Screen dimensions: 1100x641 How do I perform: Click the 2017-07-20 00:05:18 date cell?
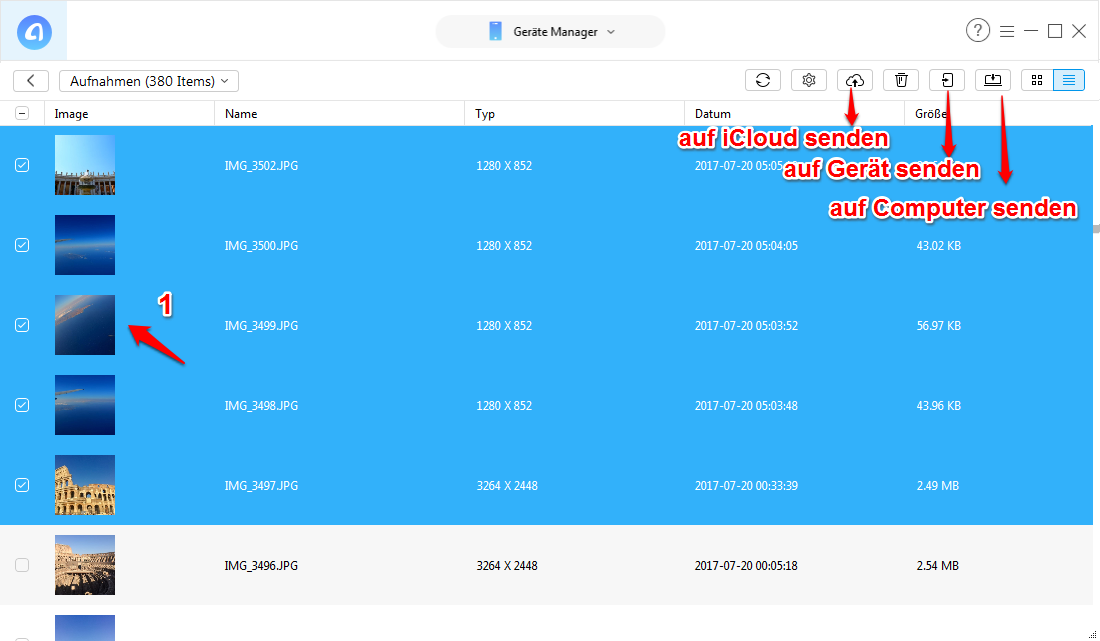click(x=746, y=565)
